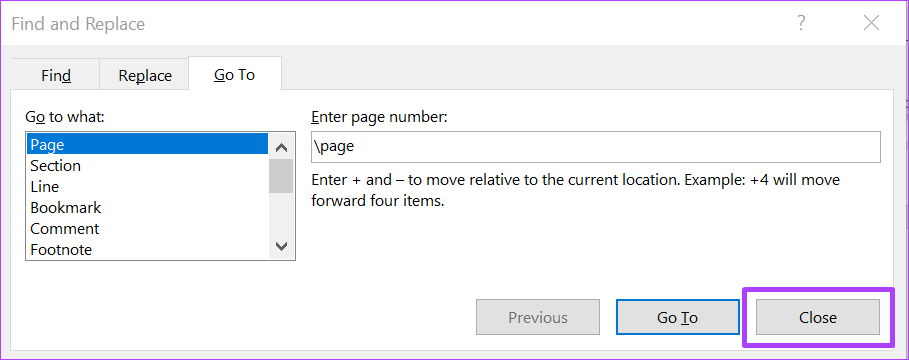Choose Section in the Go to what list

[148, 166]
